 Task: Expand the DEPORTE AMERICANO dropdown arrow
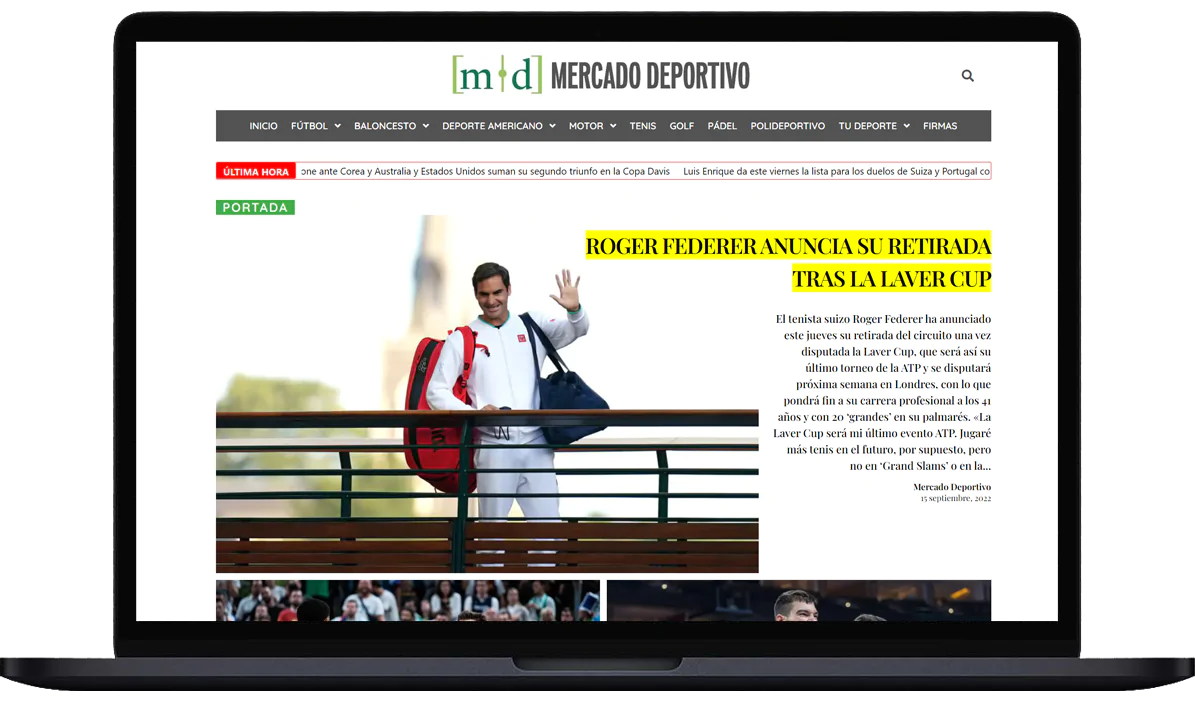(552, 126)
